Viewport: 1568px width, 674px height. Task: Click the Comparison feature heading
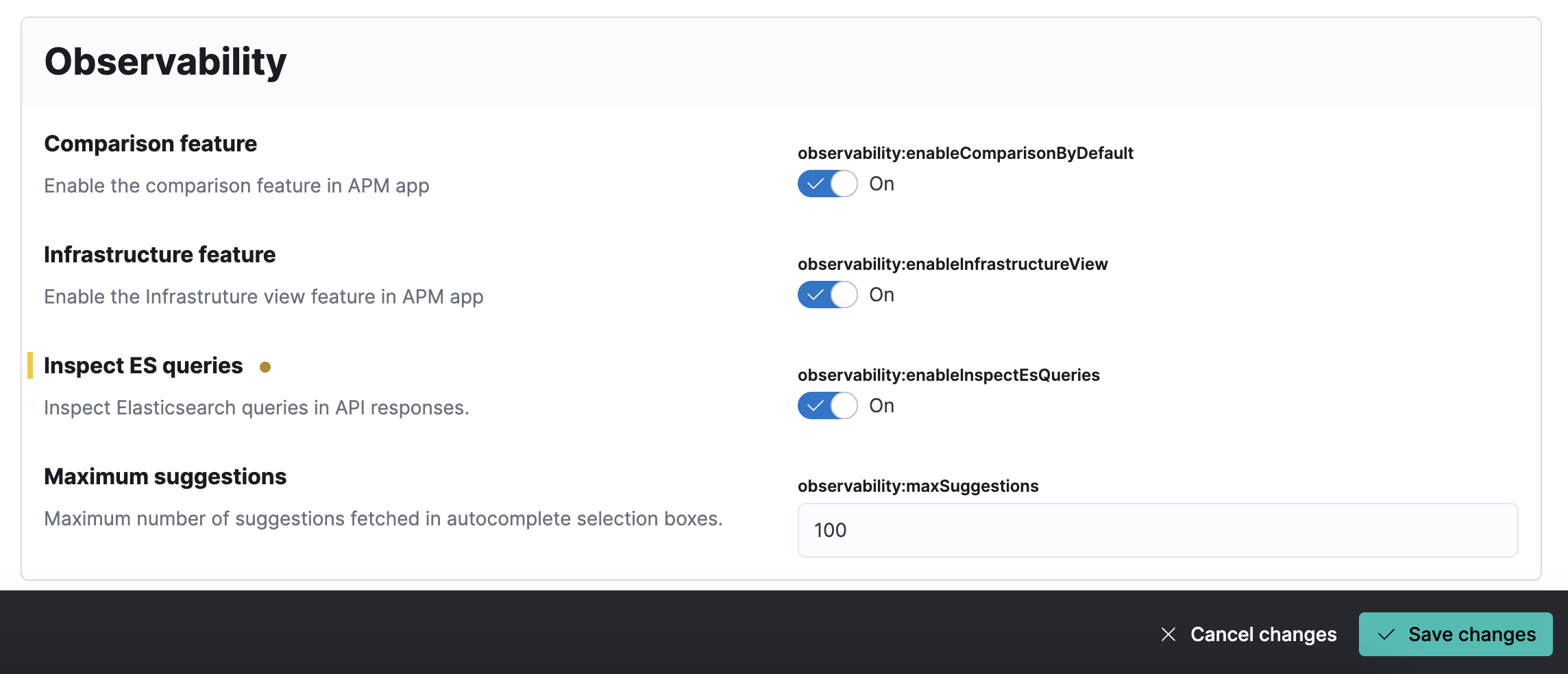pos(151,144)
